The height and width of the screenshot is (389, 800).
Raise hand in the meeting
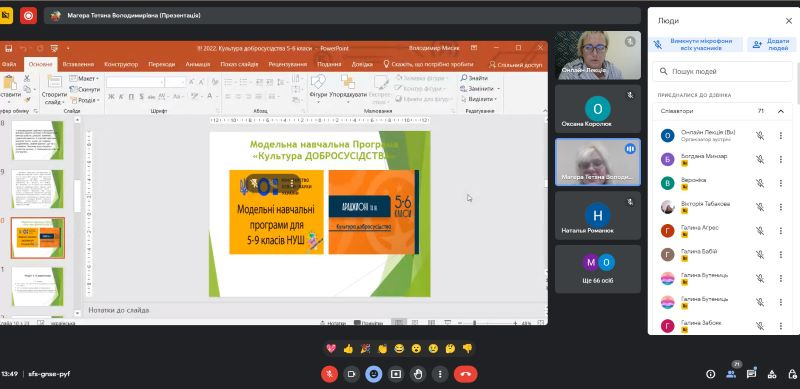[418, 374]
